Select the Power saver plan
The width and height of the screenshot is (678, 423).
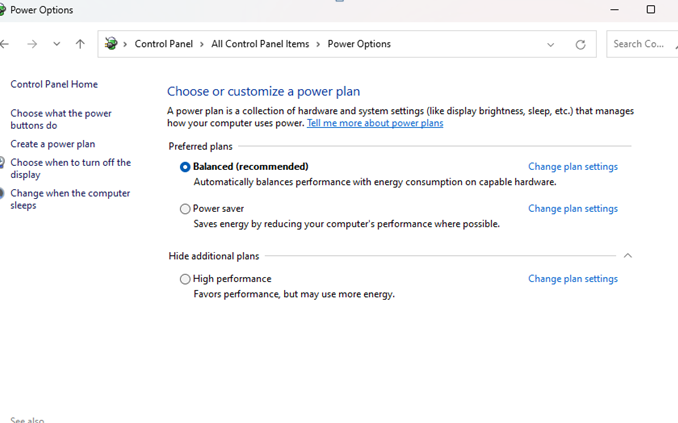(x=185, y=209)
